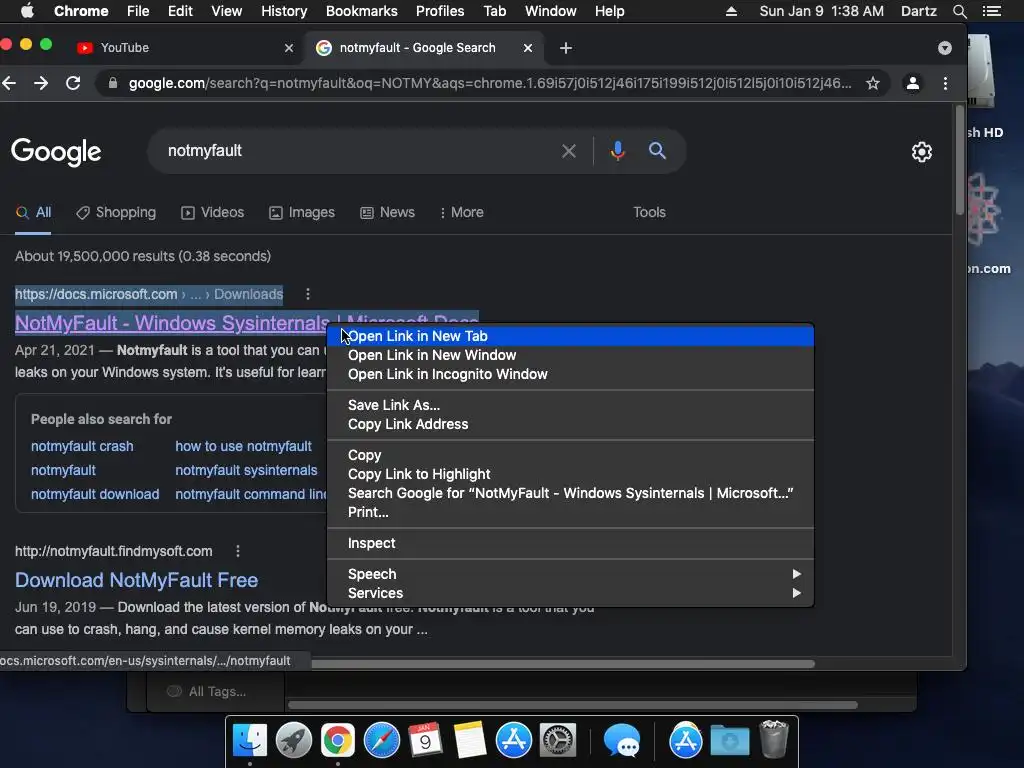This screenshot has width=1024, height=768.
Task: Open Chrome three-dot menu
Action: 945,83
